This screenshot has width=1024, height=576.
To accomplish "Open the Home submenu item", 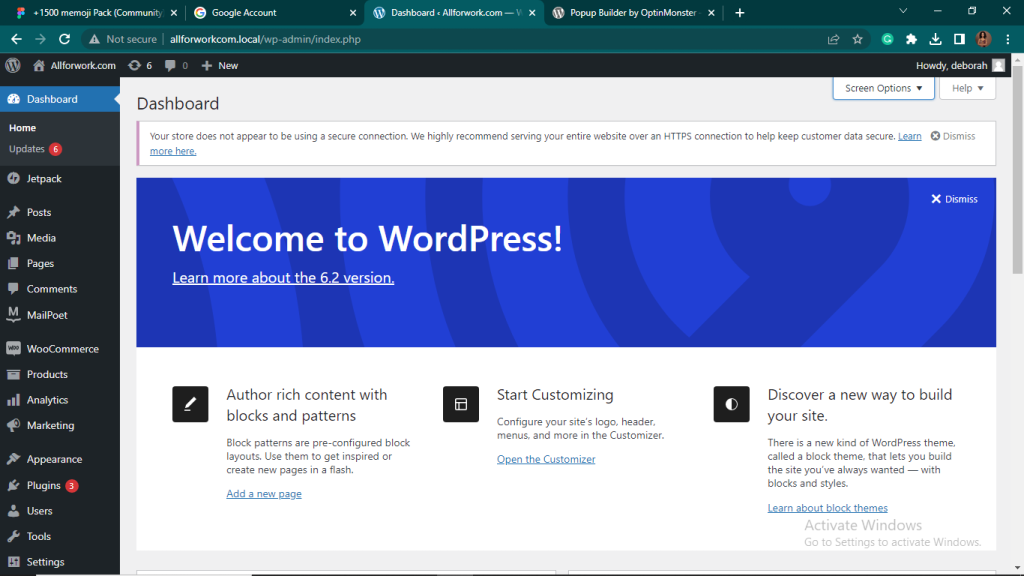I will [22, 128].
